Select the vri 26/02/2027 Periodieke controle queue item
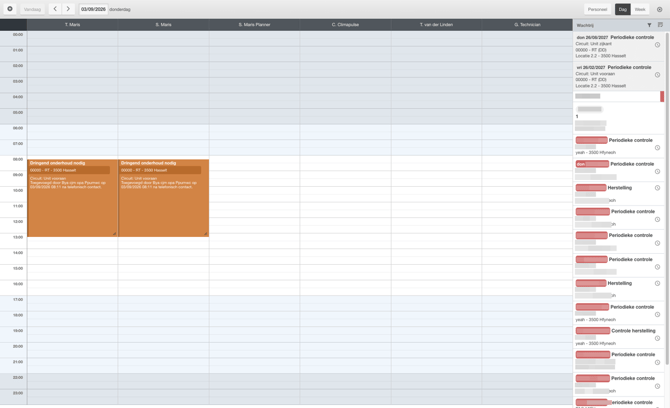670x408 pixels. pyautogui.click(x=619, y=76)
